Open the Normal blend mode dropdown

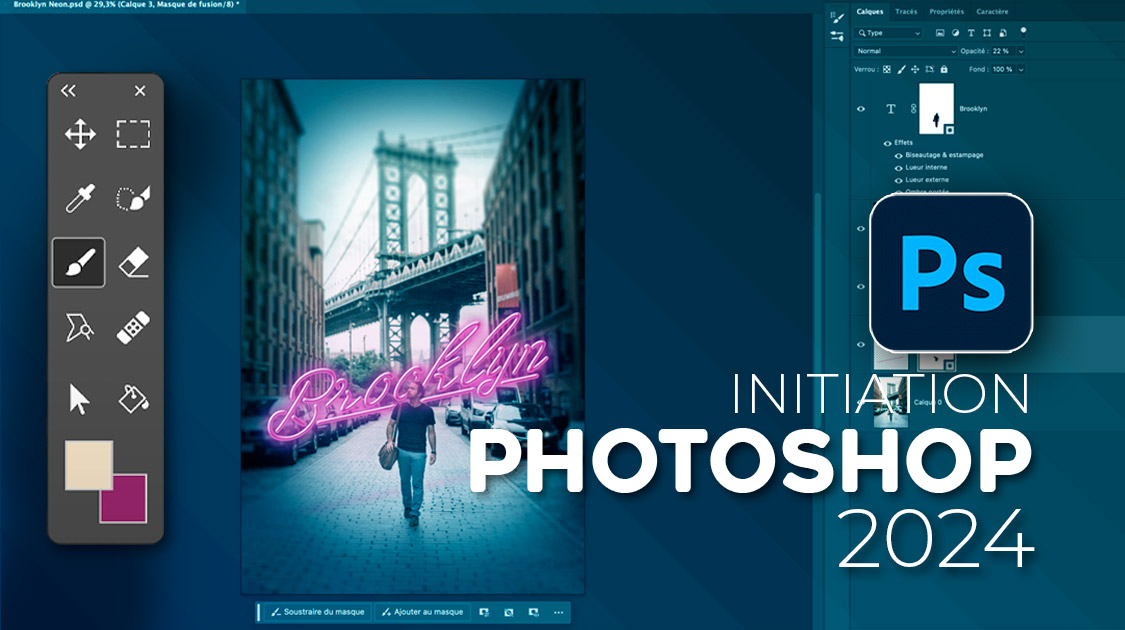coord(905,51)
